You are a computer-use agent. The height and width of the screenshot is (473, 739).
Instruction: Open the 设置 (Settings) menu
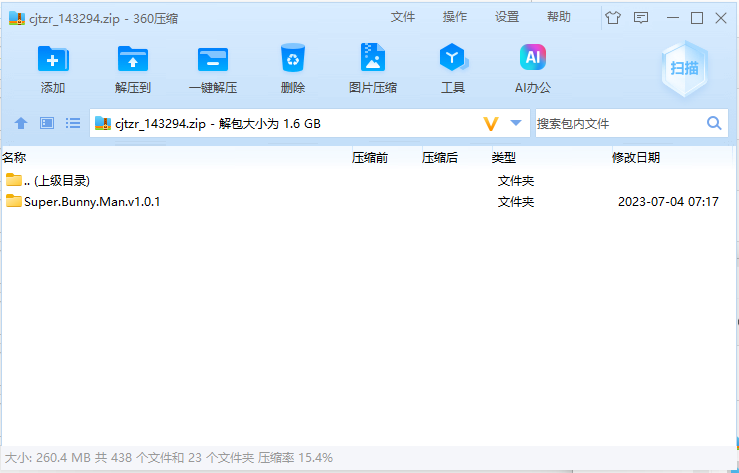coord(507,17)
